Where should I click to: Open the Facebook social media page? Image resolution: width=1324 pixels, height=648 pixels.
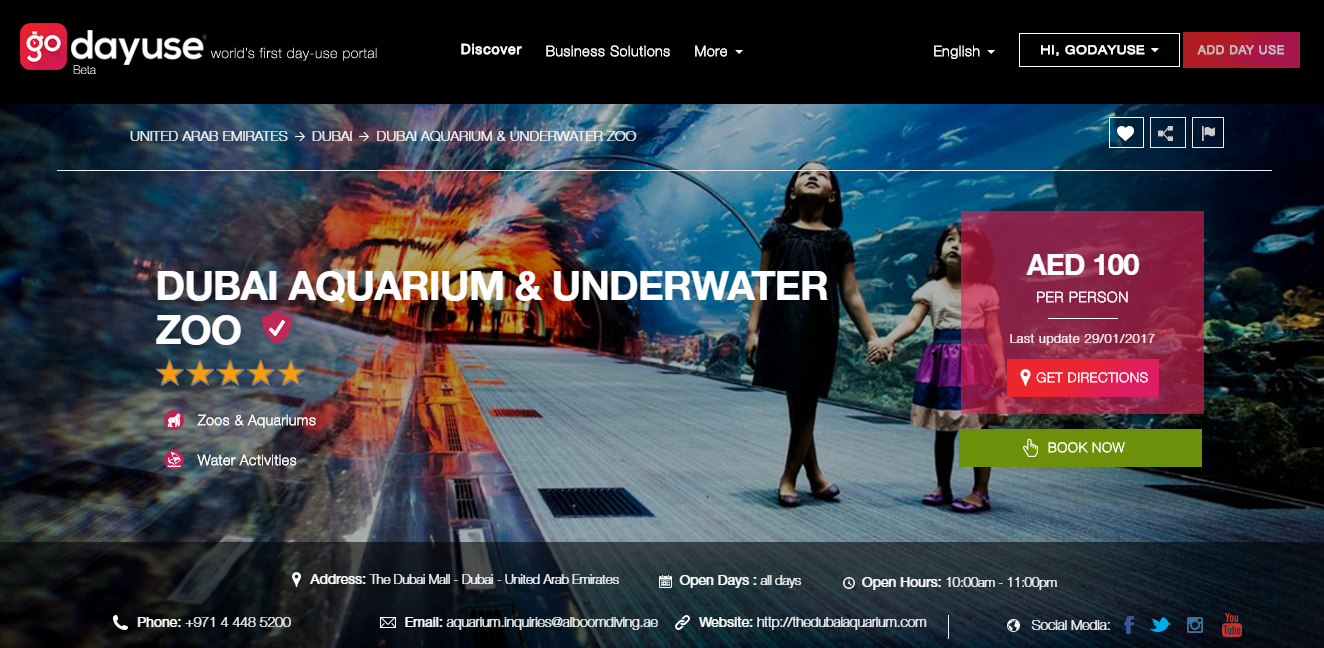pyautogui.click(x=1129, y=625)
